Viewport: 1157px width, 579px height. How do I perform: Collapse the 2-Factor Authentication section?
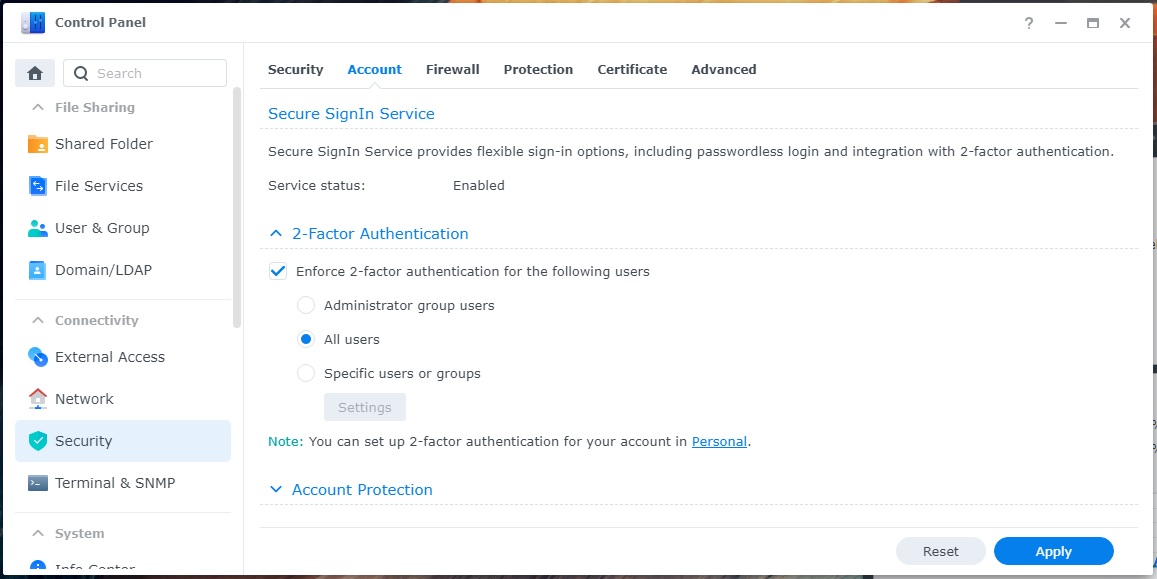click(x=276, y=234)
